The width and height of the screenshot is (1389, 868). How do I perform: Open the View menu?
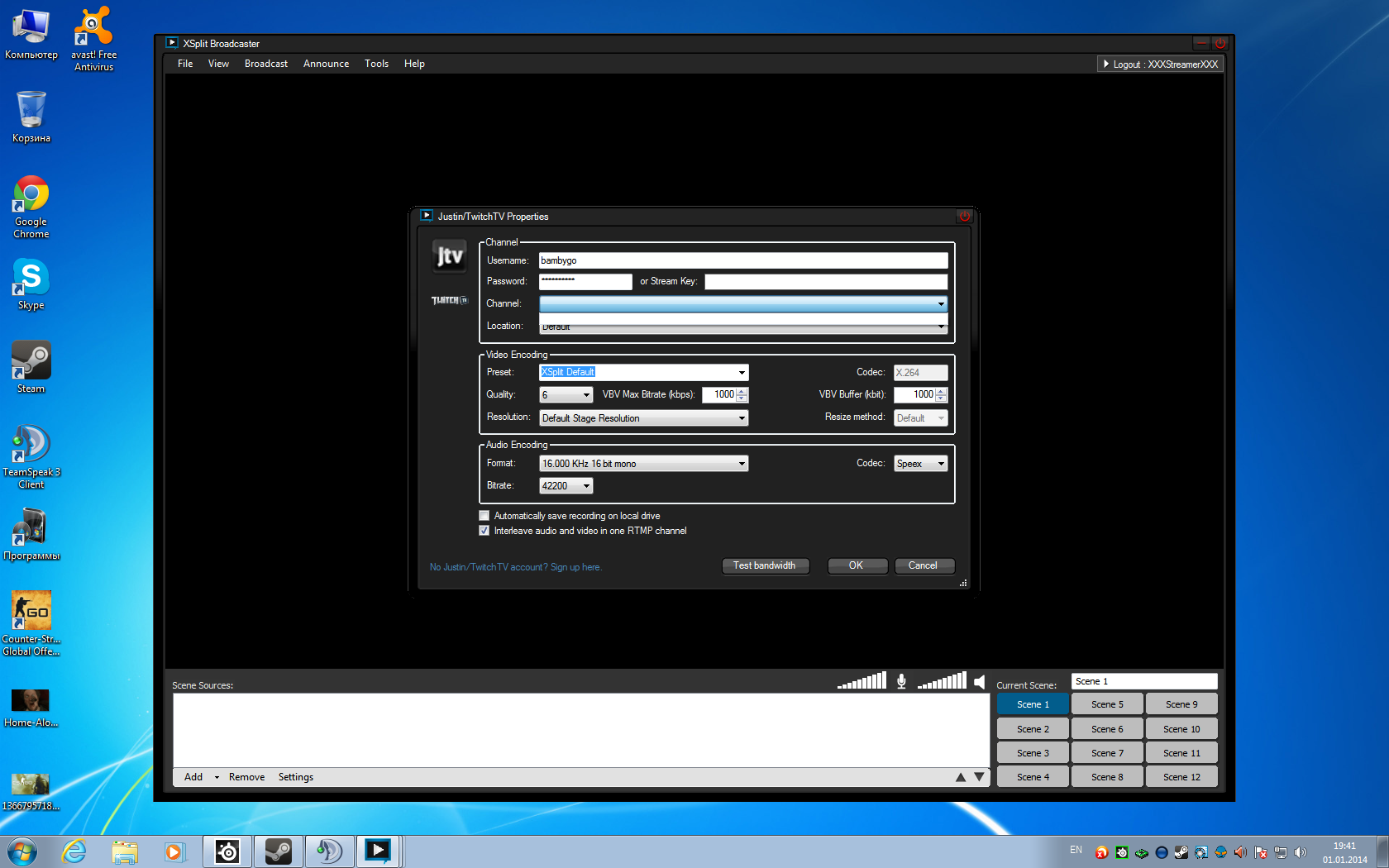point(218,64)
